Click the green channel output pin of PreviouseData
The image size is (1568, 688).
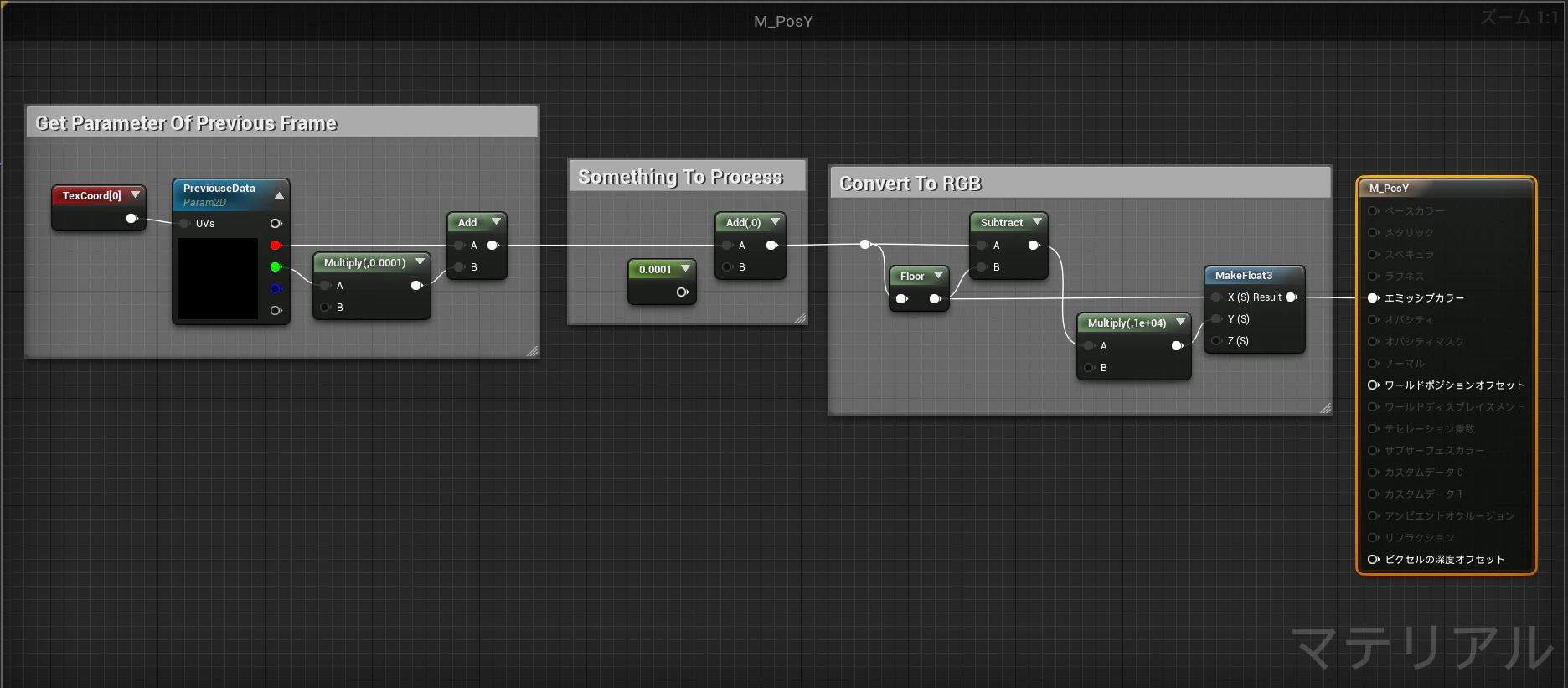[276, 267]
